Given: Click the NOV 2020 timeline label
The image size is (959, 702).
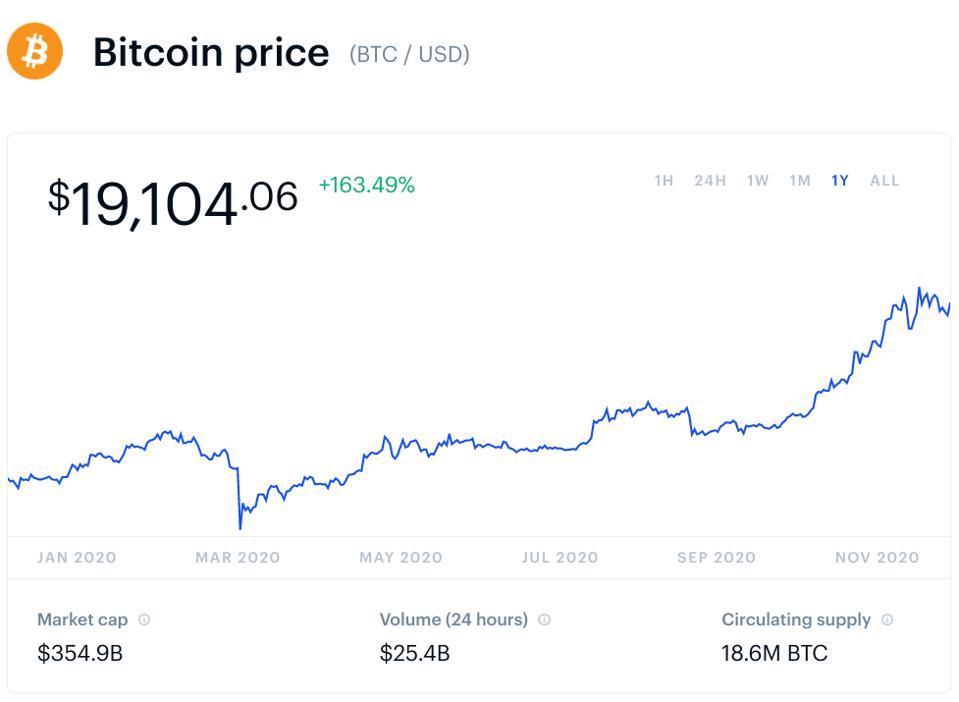Looking at the screenshot, I should coord(877,558).
